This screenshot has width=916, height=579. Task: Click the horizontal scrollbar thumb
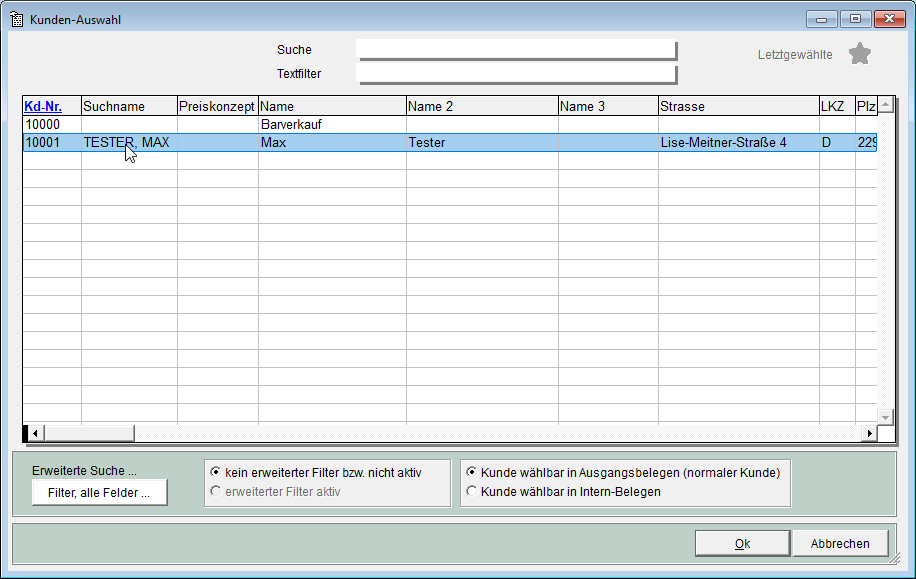89,434
